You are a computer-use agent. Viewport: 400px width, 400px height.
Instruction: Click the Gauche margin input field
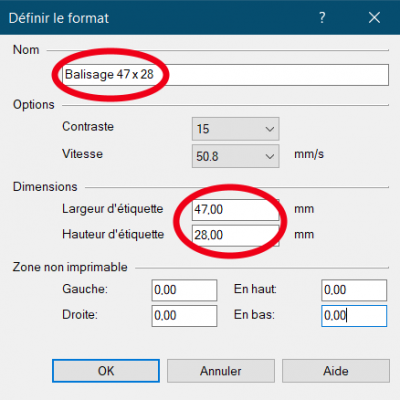[184, 290]
